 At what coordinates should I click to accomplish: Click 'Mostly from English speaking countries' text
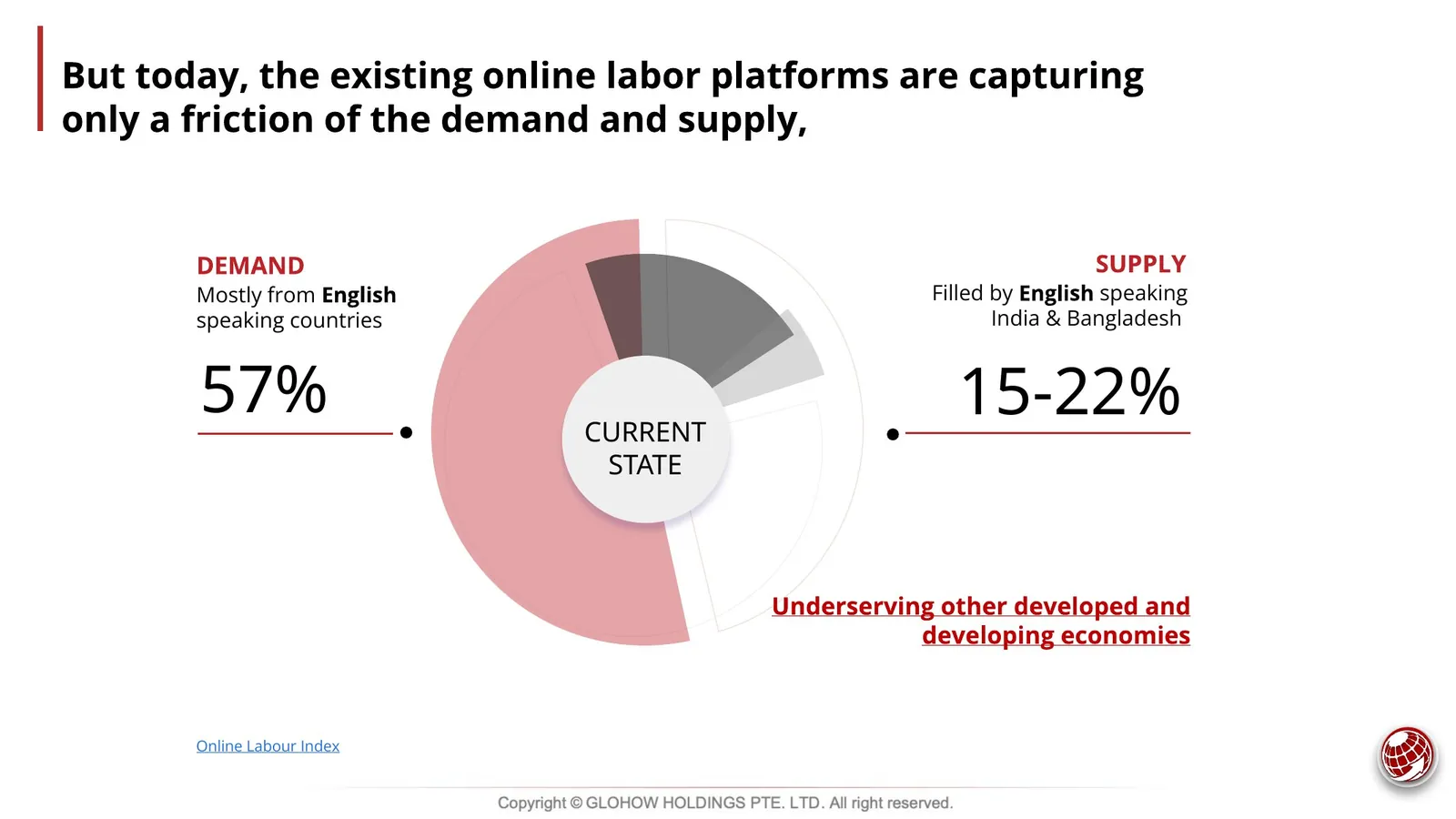(x=297, y=308)
